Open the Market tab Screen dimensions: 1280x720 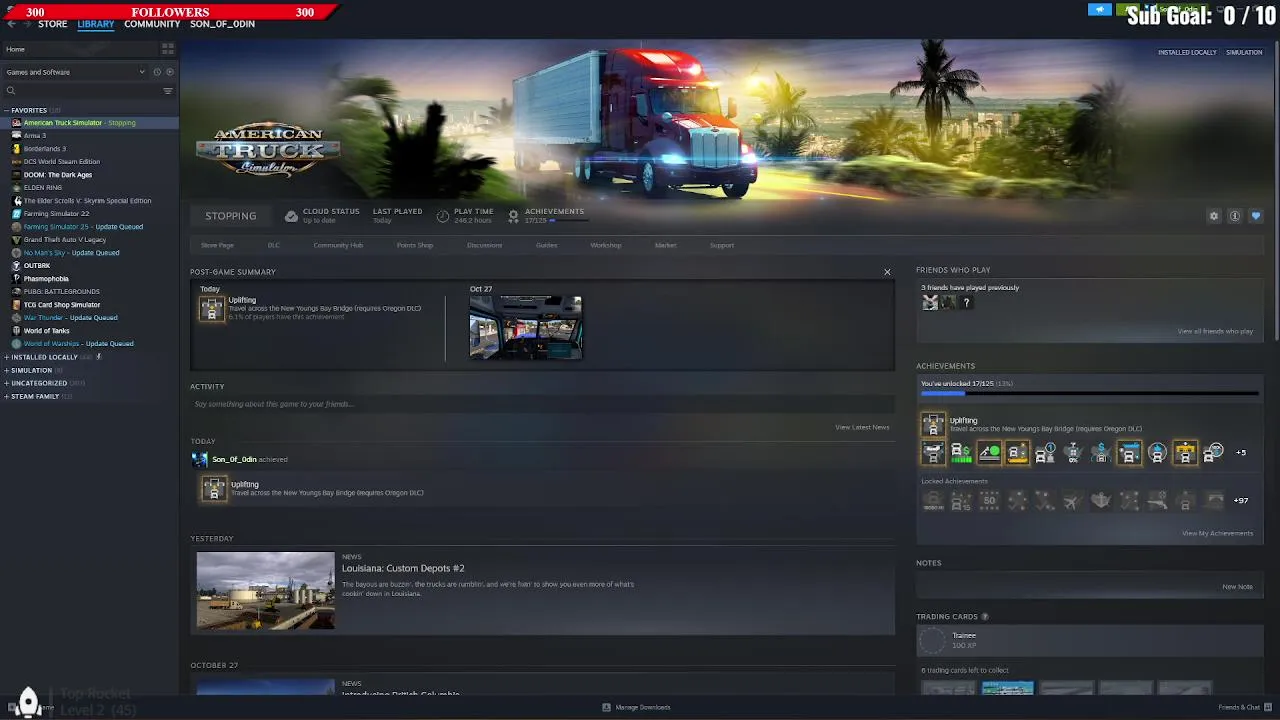(665, 245)
